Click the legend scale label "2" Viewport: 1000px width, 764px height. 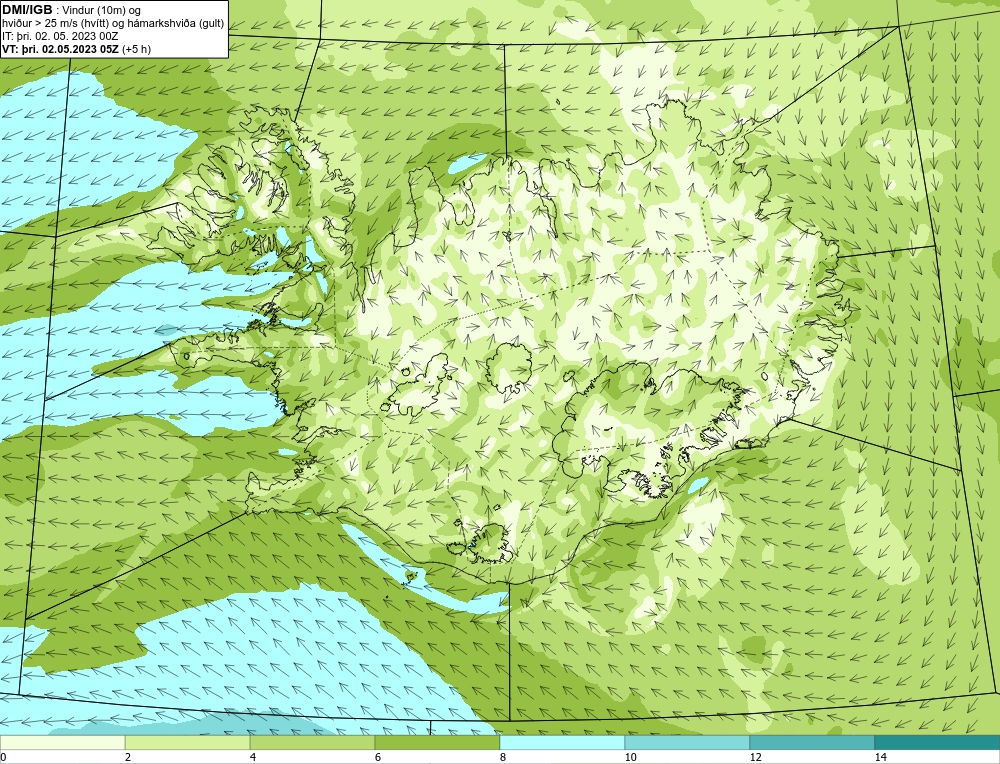[x=128, y=757]
